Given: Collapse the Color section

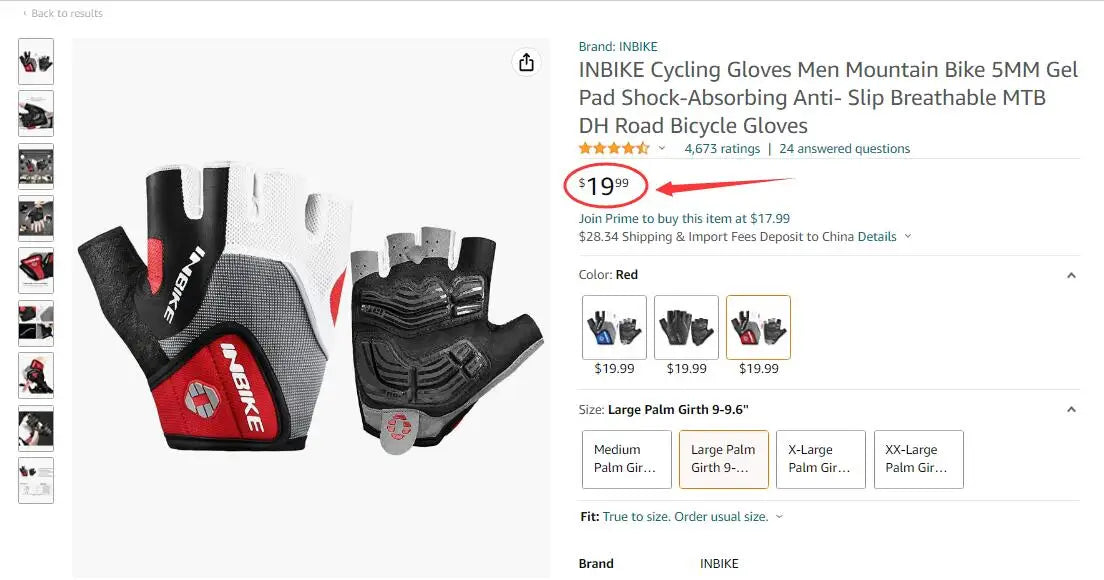Looking at the screenshot, I should (1071, 275).
